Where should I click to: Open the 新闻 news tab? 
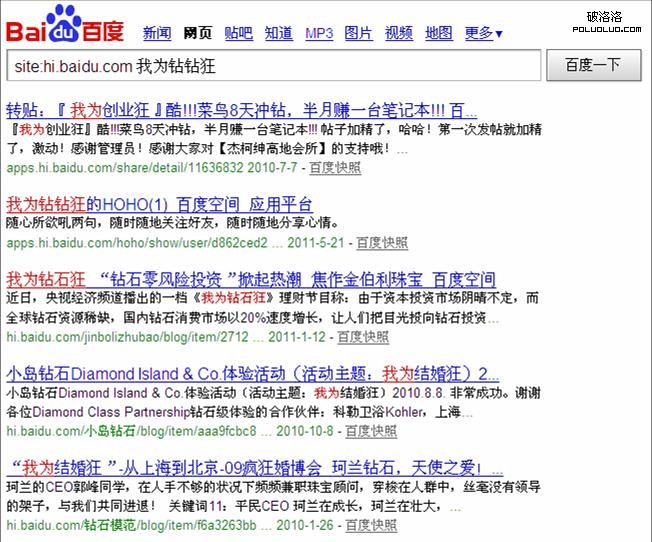[x=157, y=33]
